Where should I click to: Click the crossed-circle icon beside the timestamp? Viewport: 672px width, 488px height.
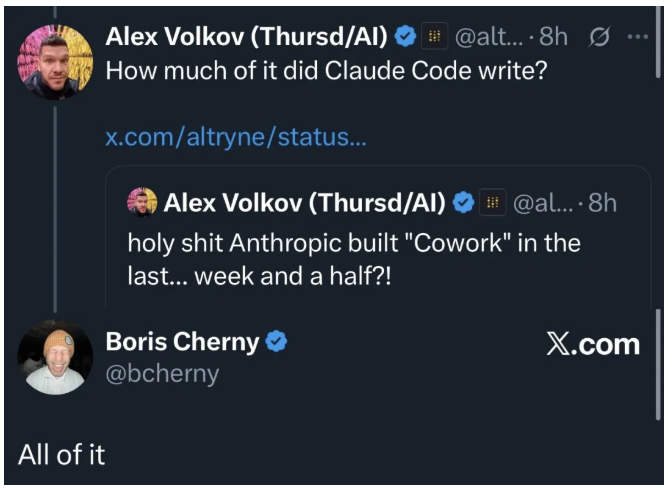(600, 37)
